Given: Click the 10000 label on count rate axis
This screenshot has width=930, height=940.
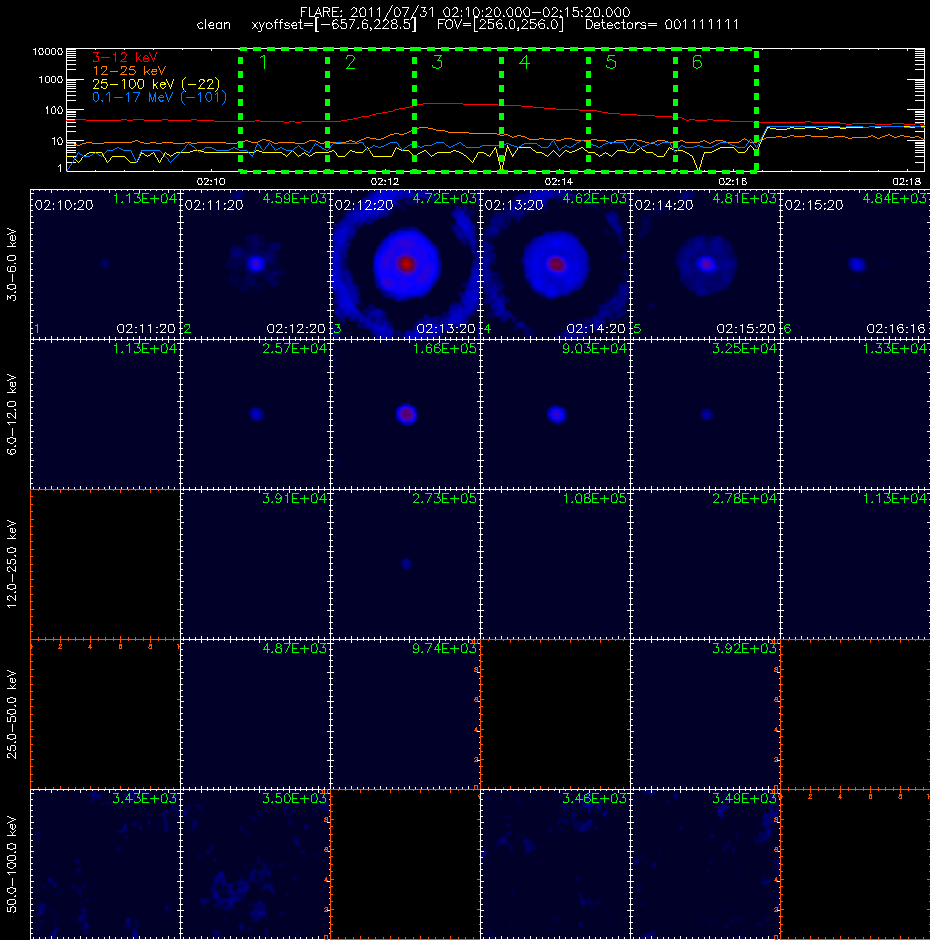Looking at the screenshot, I should [x=47, y=52].
